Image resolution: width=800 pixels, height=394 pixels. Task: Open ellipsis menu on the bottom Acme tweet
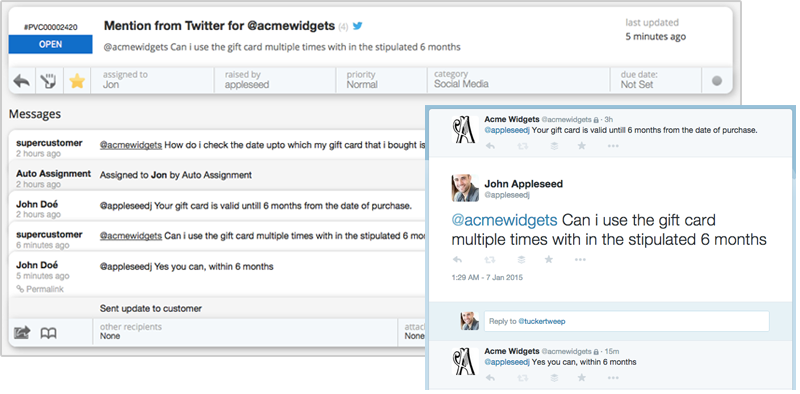pyautogui.click(x=613, y=378)
